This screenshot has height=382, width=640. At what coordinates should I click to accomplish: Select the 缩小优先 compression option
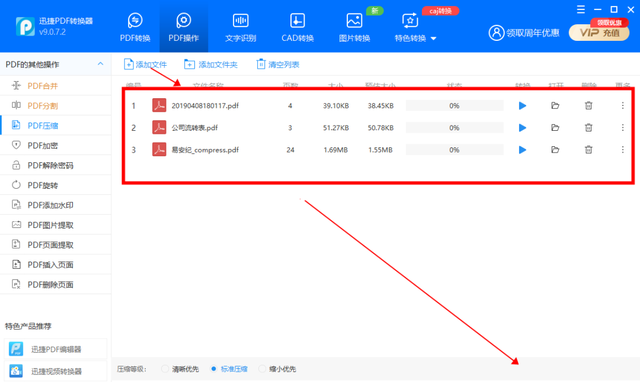tap(278, 369)
